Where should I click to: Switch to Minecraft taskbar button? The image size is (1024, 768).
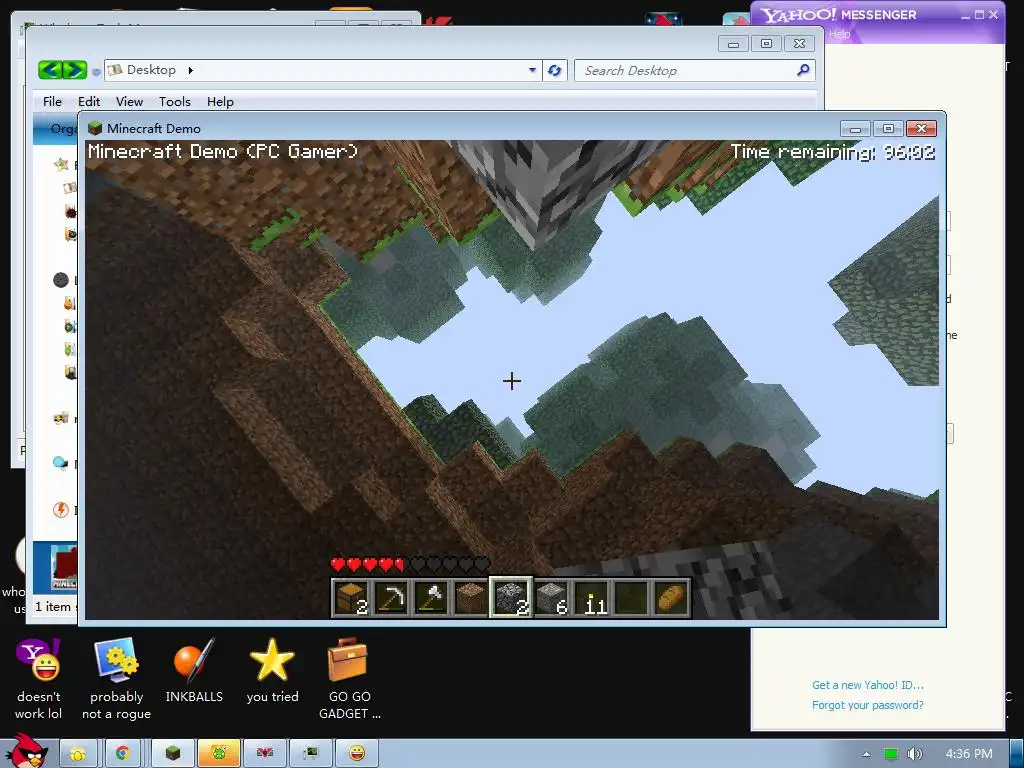(x=172, y=754)
